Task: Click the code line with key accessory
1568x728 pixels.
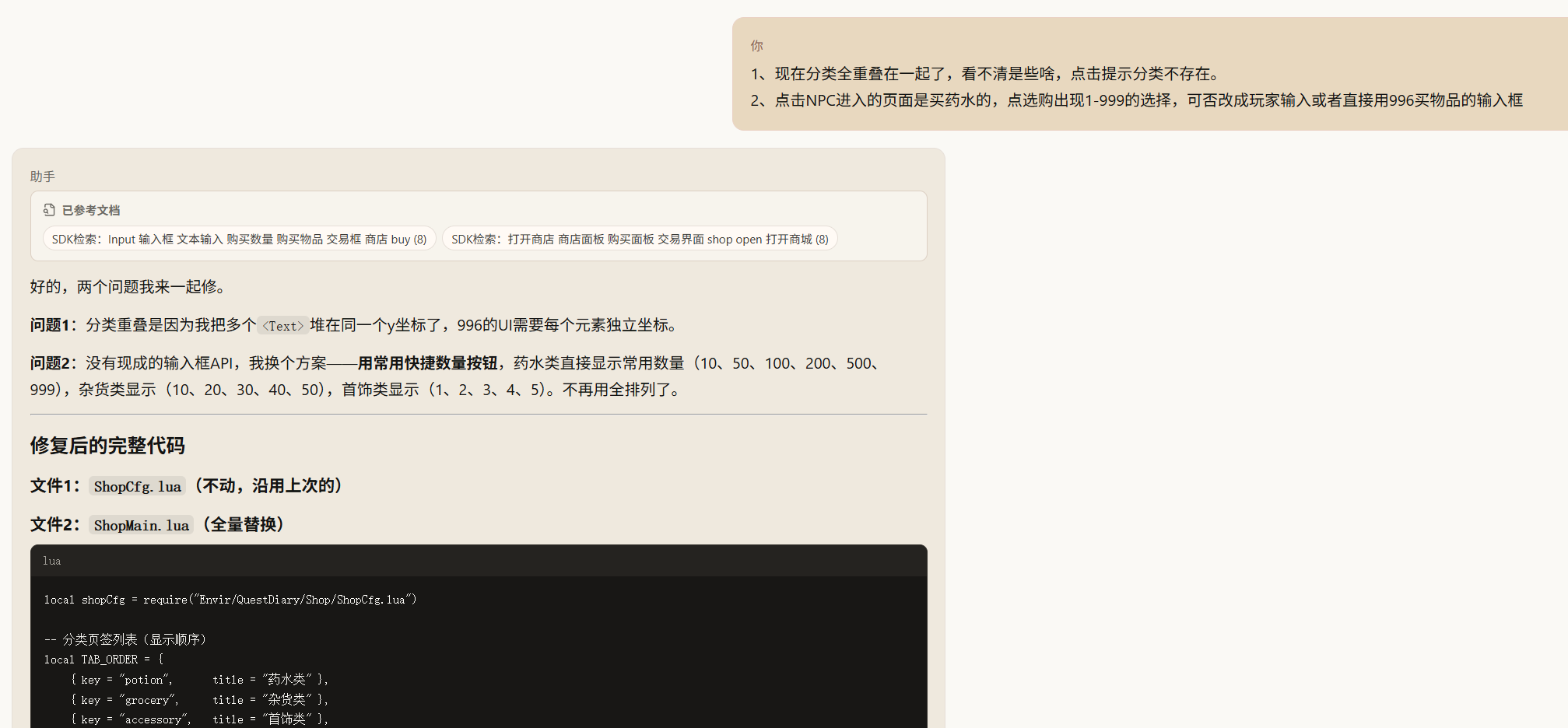Action: pos(199,719)
